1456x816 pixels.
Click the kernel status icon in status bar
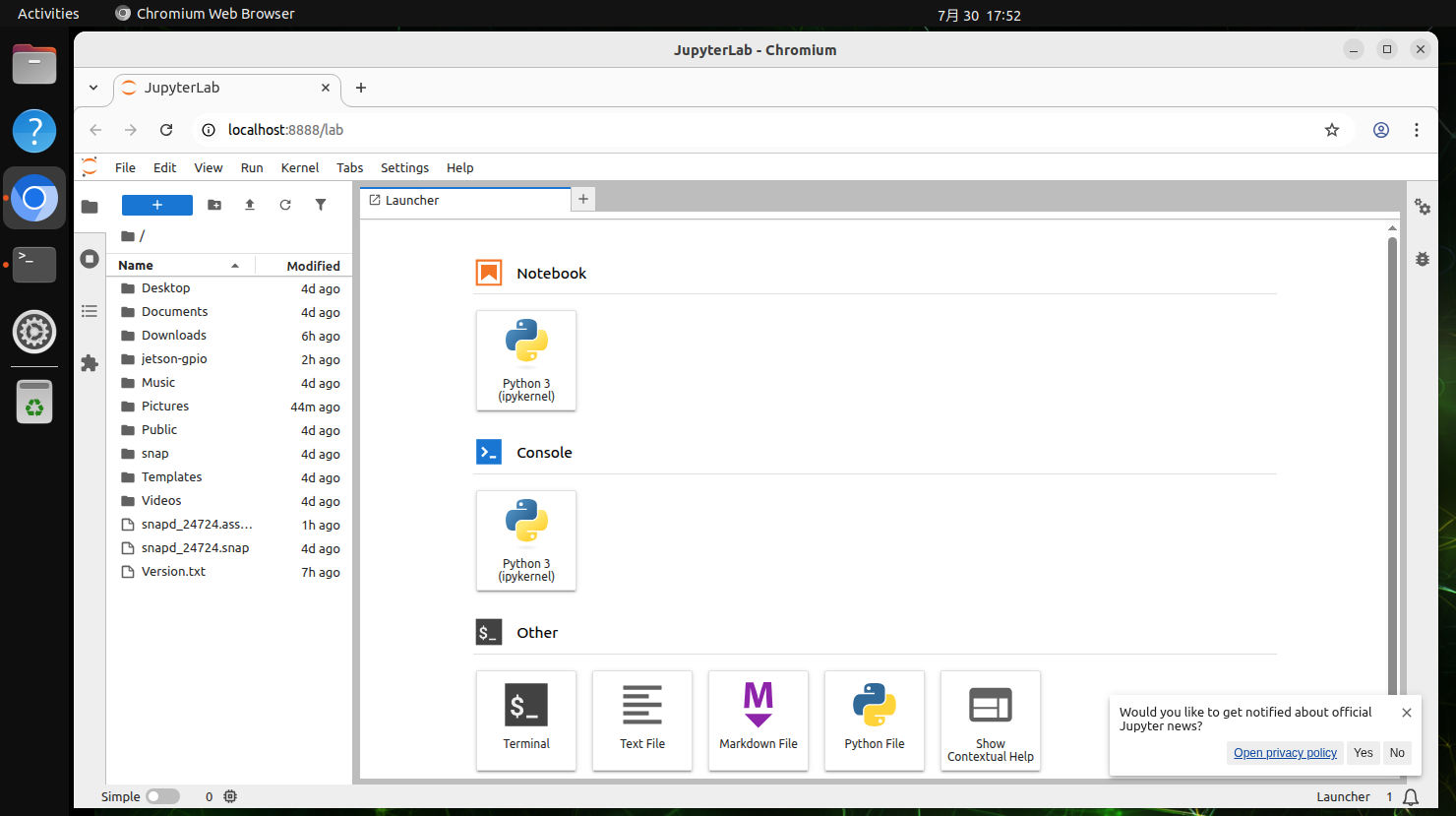click(230, 796)
